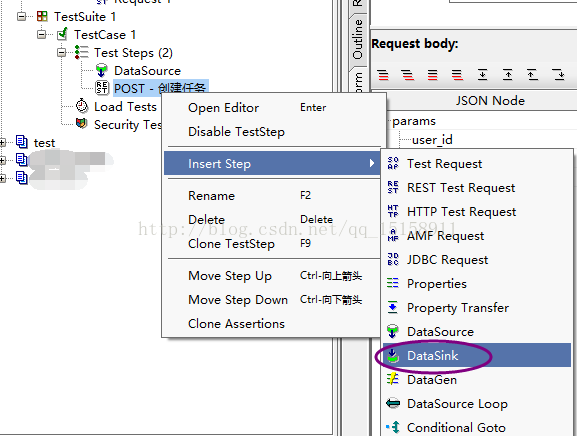Select the DataSource step label in the tree
This screenshot has width=577, height=436.
[x=147, y=70]
